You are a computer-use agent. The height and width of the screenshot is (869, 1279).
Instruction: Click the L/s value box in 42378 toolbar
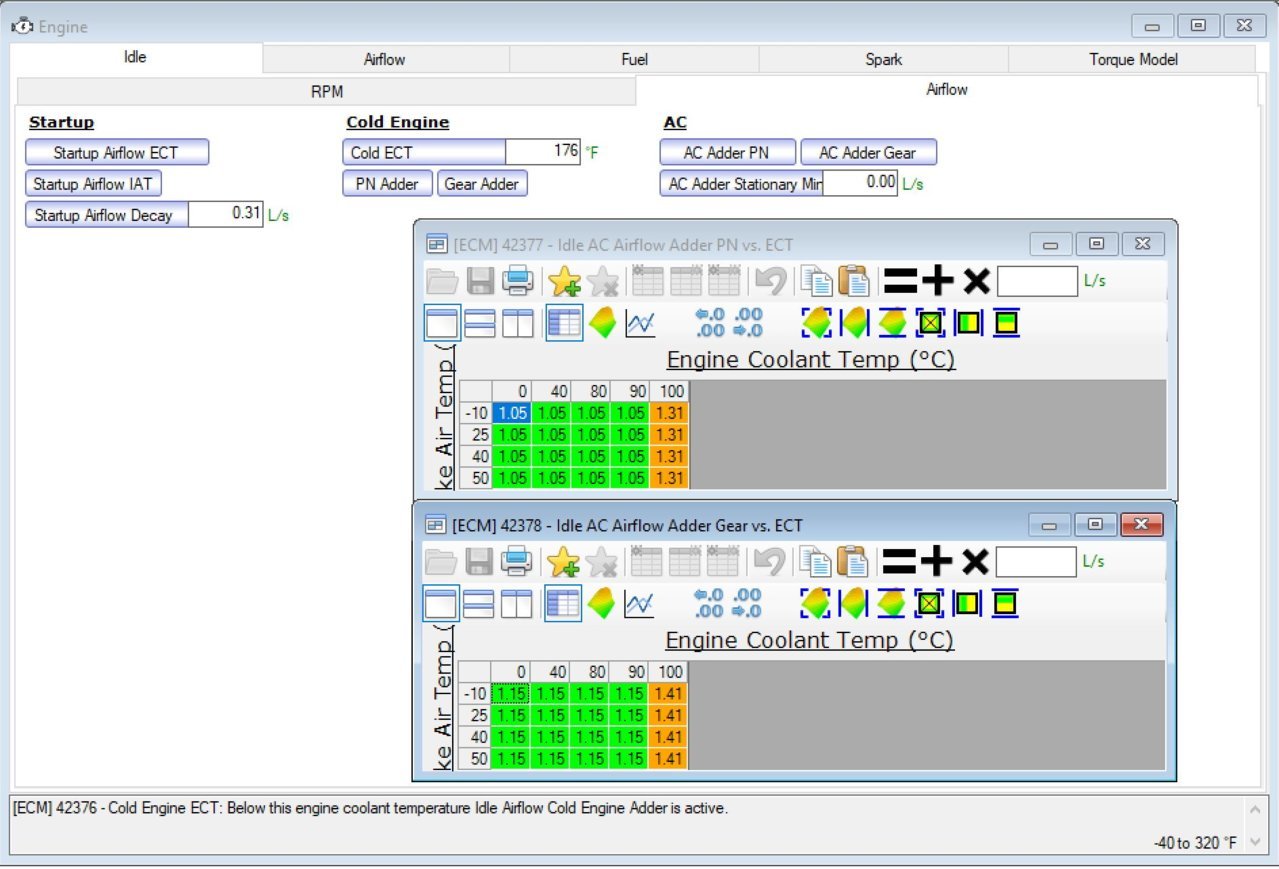point(1036,562)
